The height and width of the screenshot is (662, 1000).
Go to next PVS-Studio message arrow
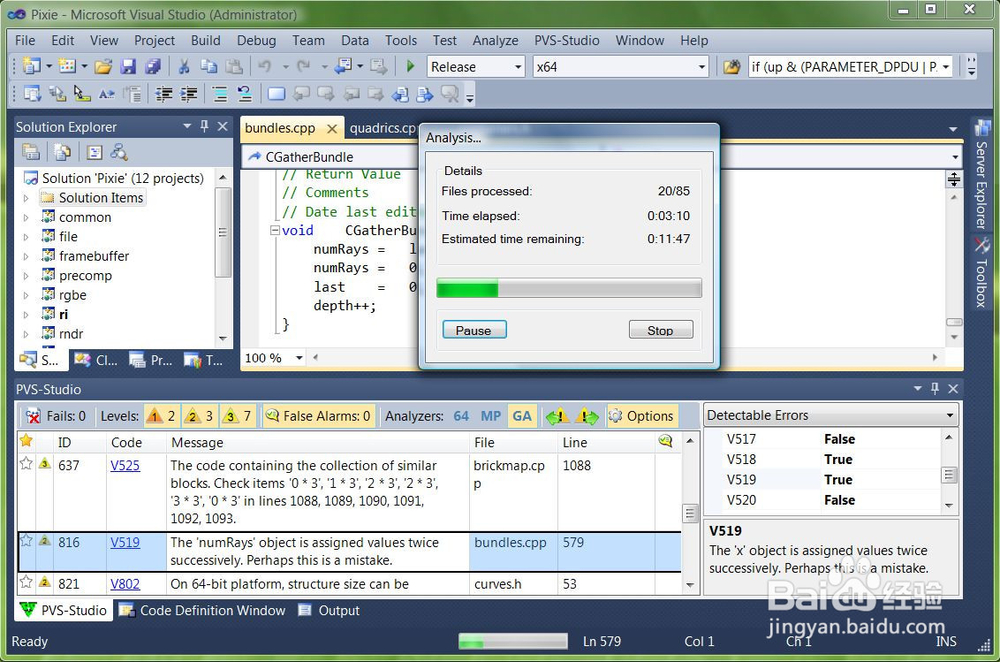pyautogui.click(x=587, y=416)
